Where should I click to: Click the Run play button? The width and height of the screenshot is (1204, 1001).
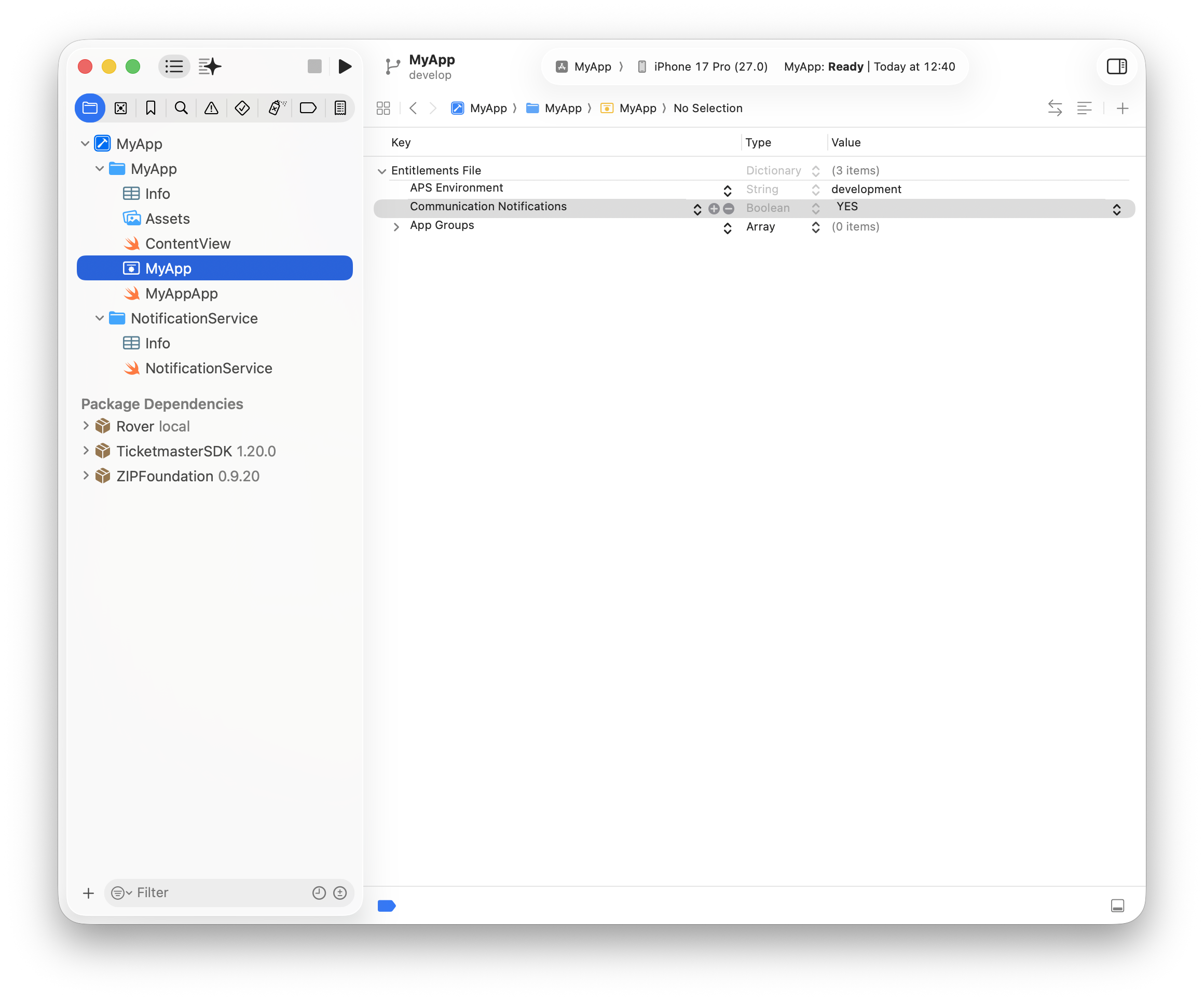coord(345,66)
